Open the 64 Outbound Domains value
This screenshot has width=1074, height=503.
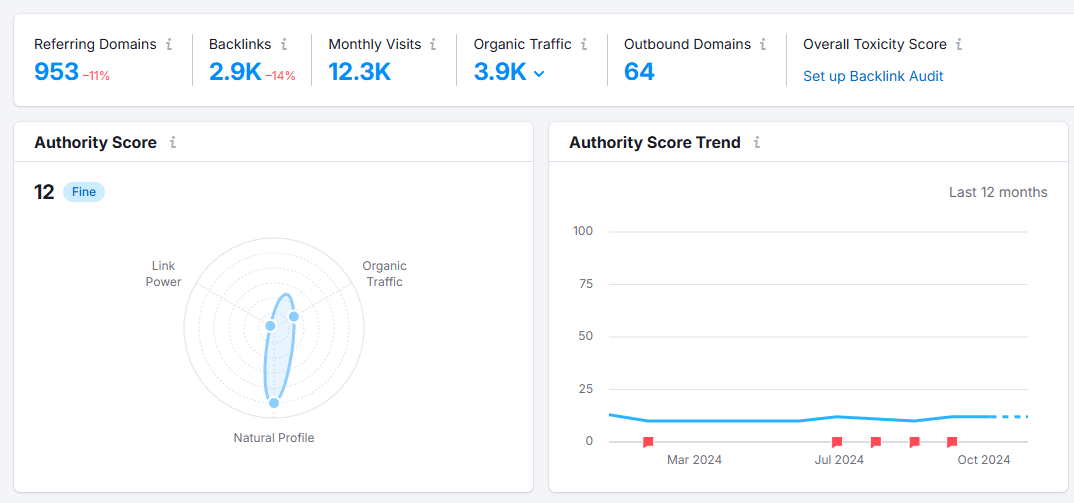coord(639,71)
